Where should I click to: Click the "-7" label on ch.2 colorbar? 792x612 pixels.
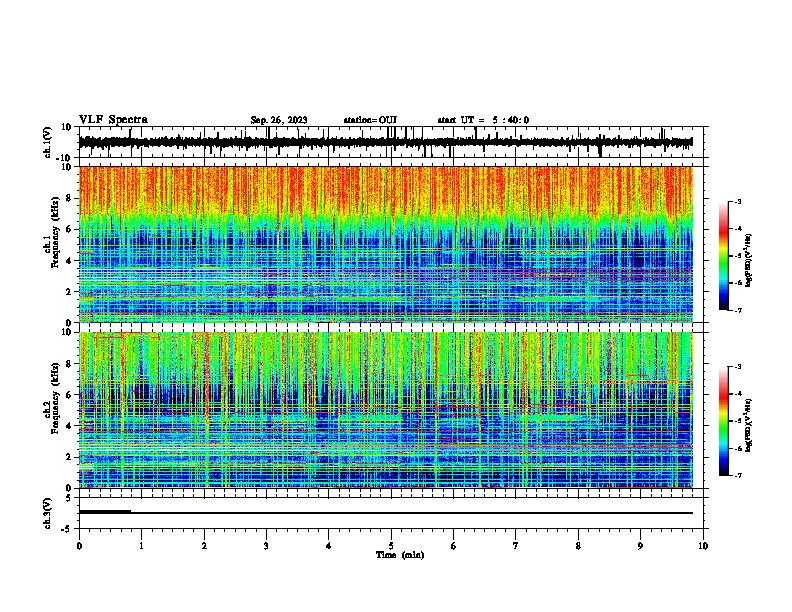[737, 475]
